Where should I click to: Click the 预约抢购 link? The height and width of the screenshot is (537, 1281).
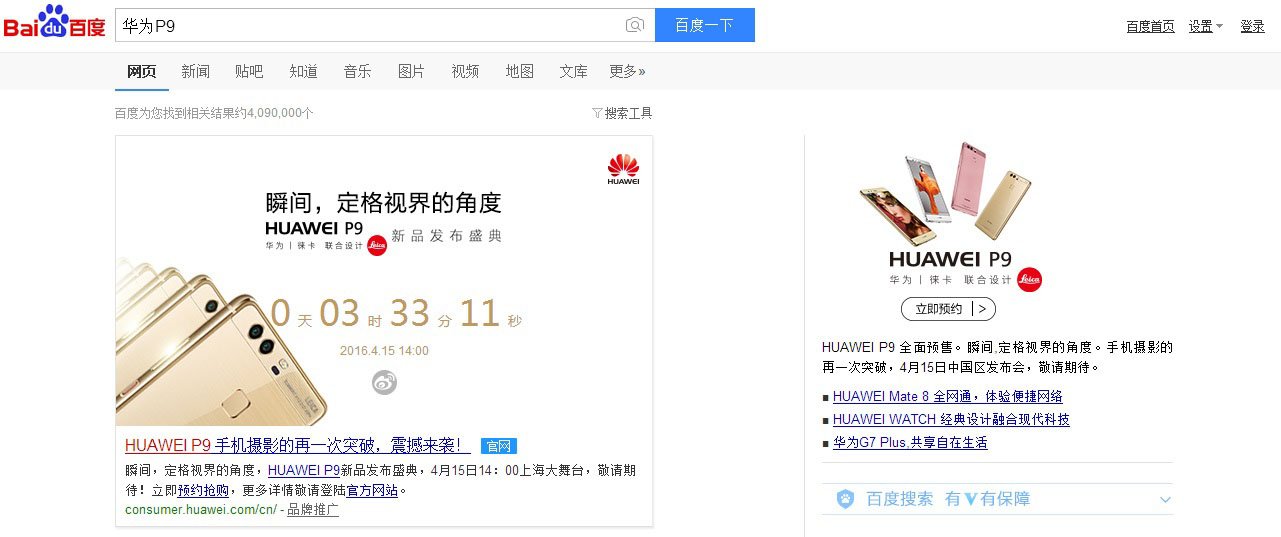click(x=203, y=490)
